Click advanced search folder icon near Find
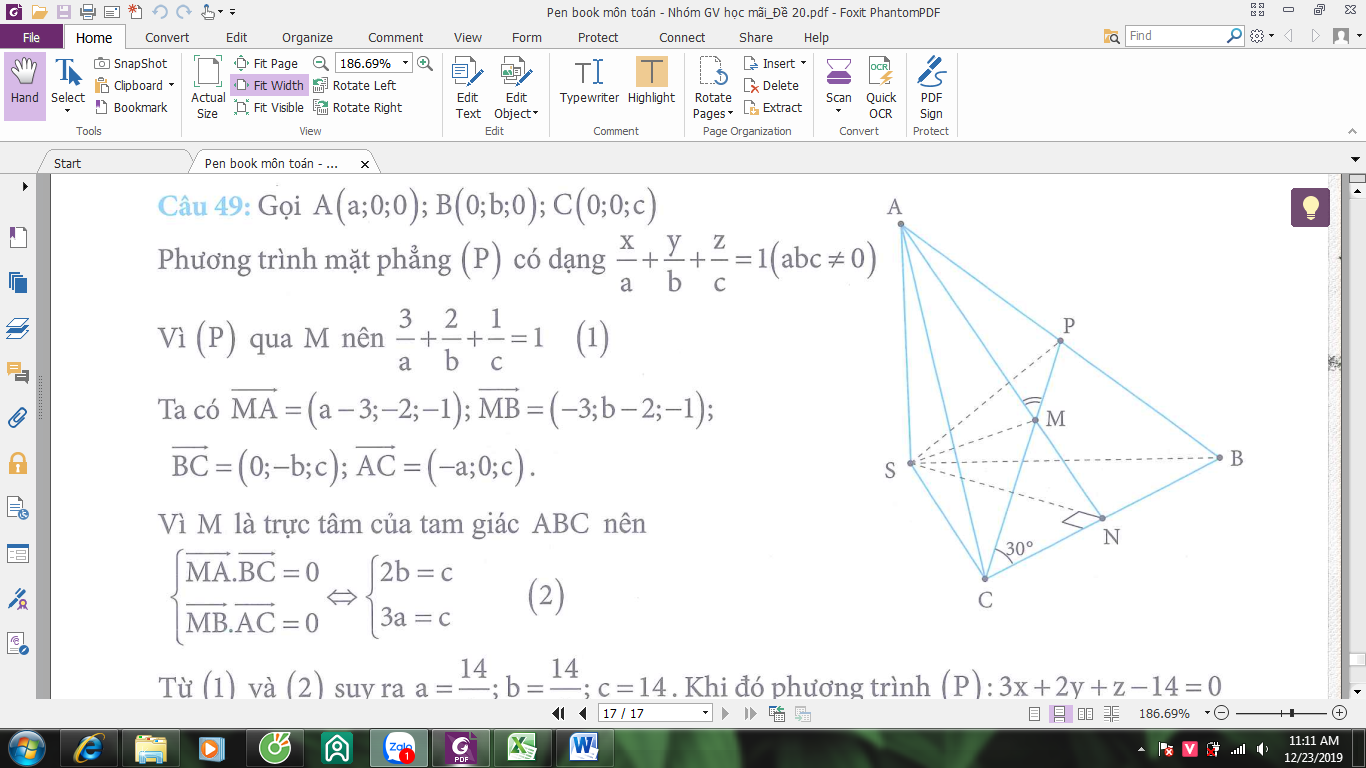The height and width of the screenshot is (768, 1366). pyautogui.click(x=1111, y=36)
